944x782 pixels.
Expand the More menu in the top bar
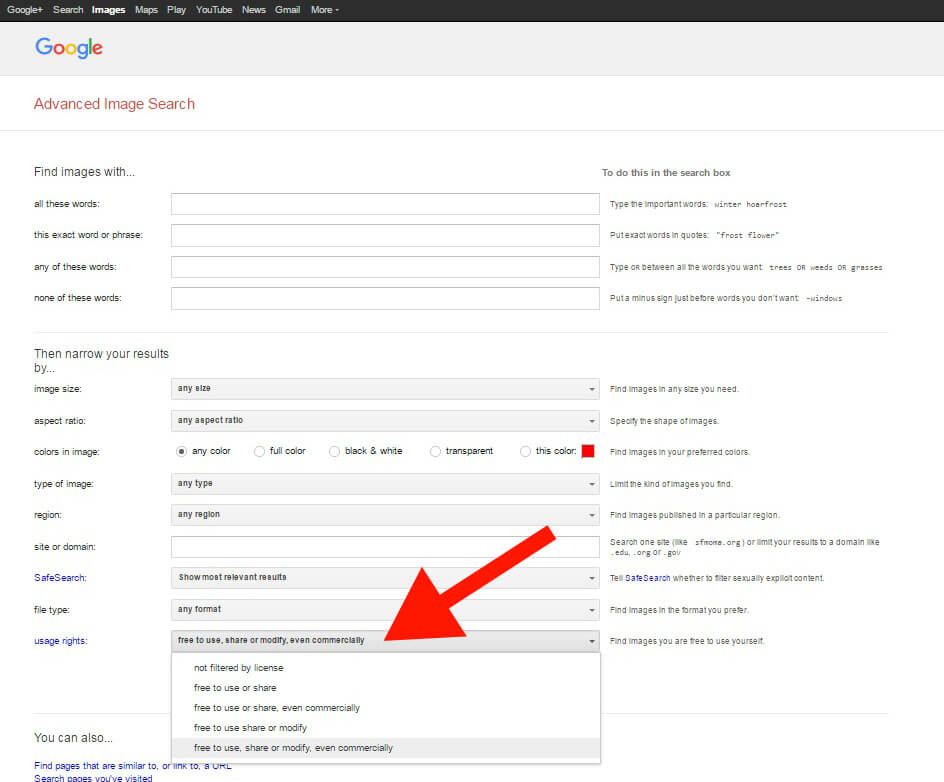click(324, 10)
